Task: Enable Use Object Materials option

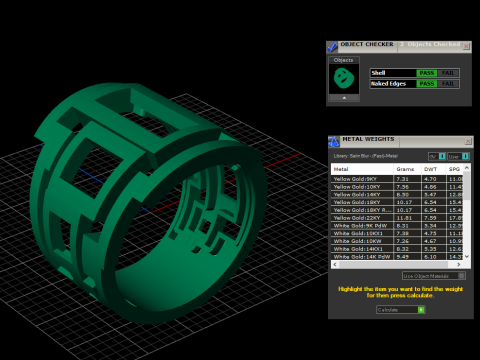Action: (434, 276)
